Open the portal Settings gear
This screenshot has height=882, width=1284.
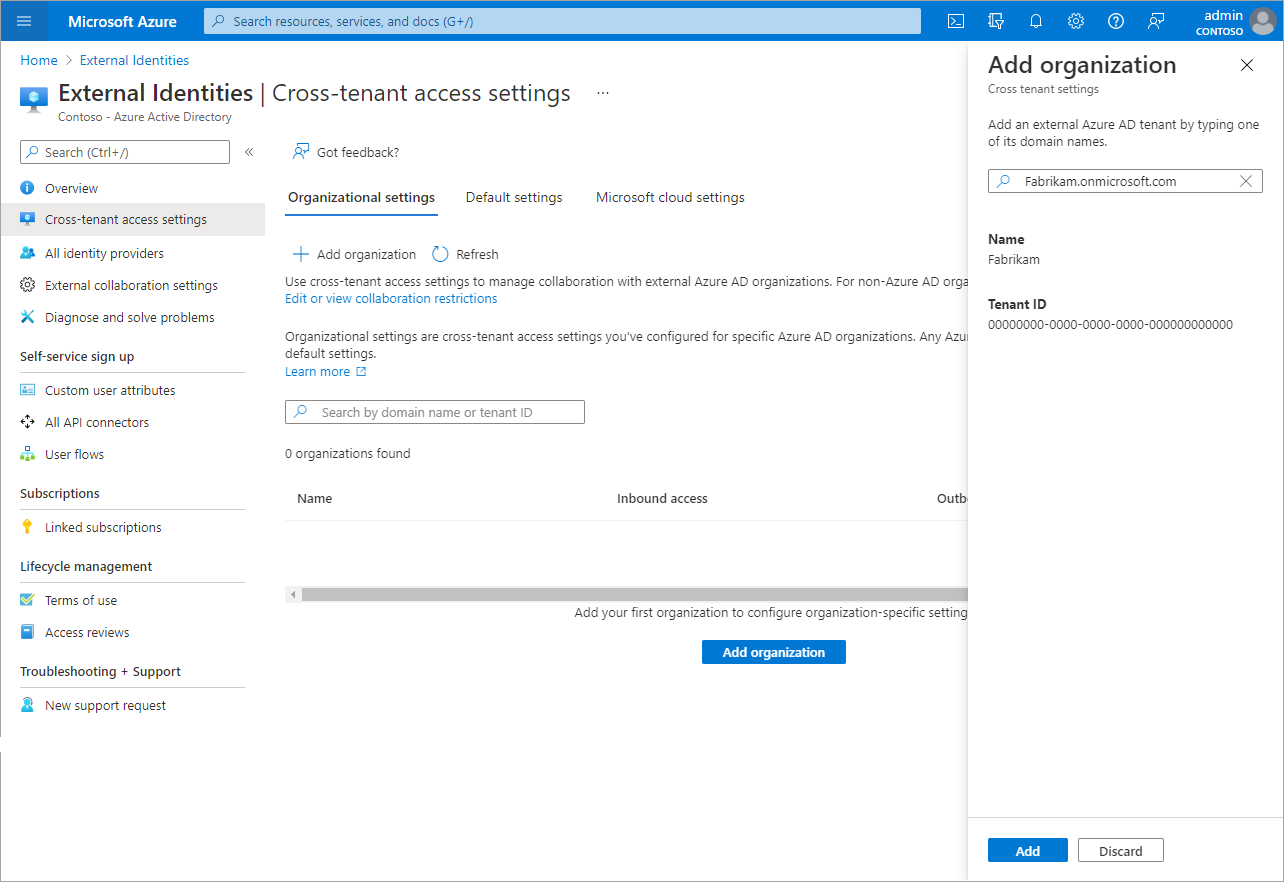1075,20
